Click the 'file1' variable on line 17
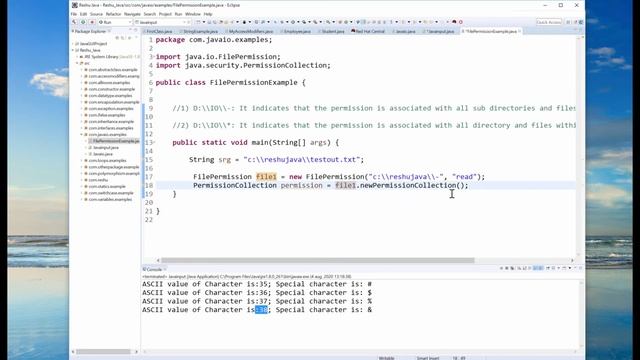This screenshot has height=360, width=640. pyautogui.click(x=266, y=177)
